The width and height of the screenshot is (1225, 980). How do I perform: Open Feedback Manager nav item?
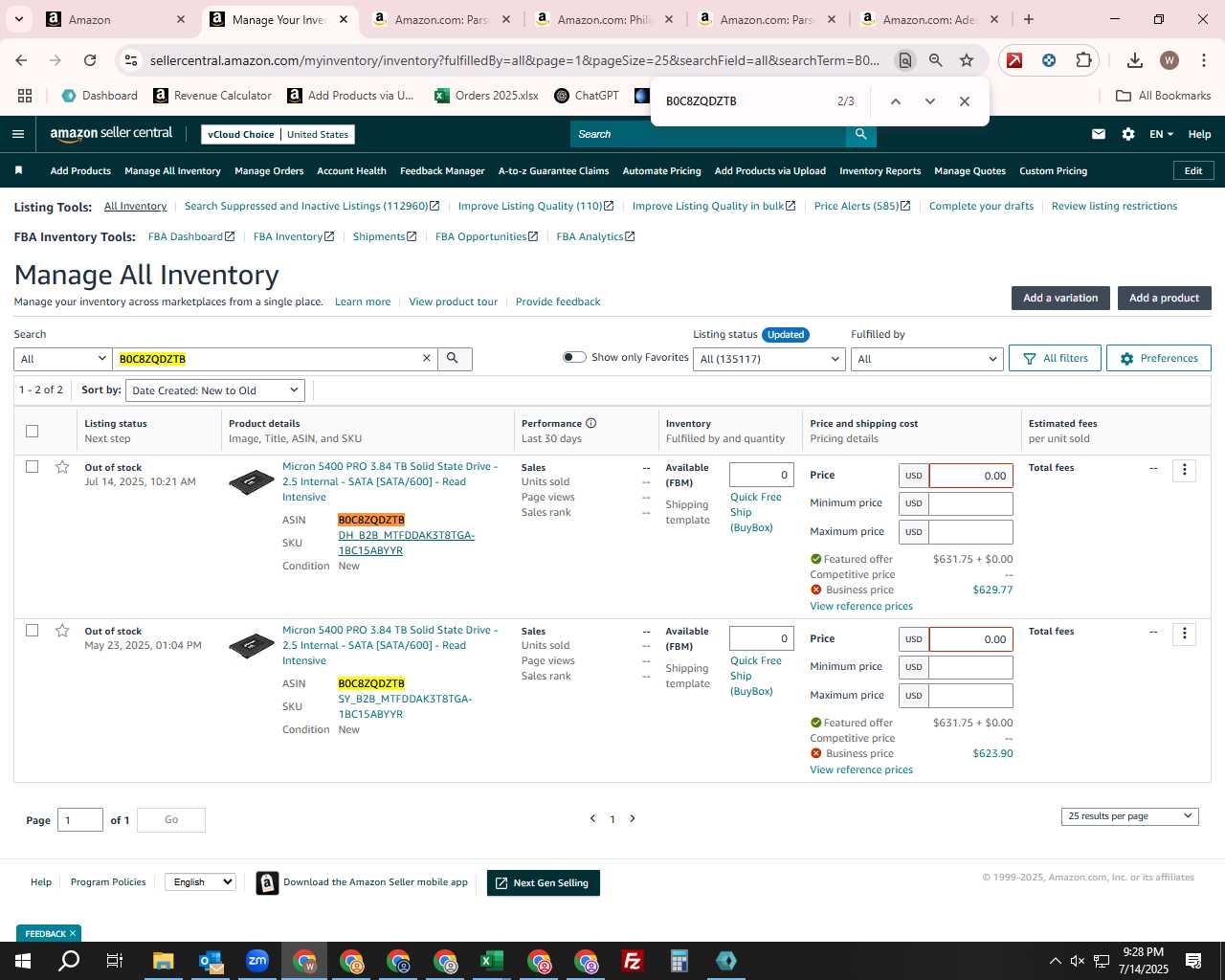click(442, 171)
